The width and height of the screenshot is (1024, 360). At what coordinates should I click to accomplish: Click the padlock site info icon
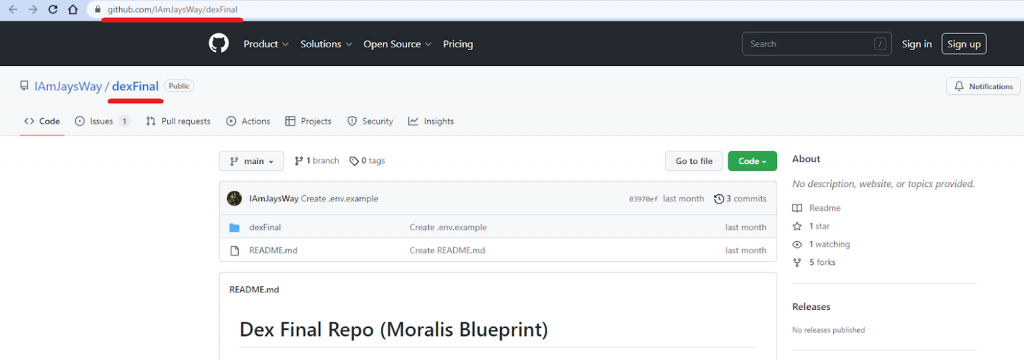(x=98, y=10)
